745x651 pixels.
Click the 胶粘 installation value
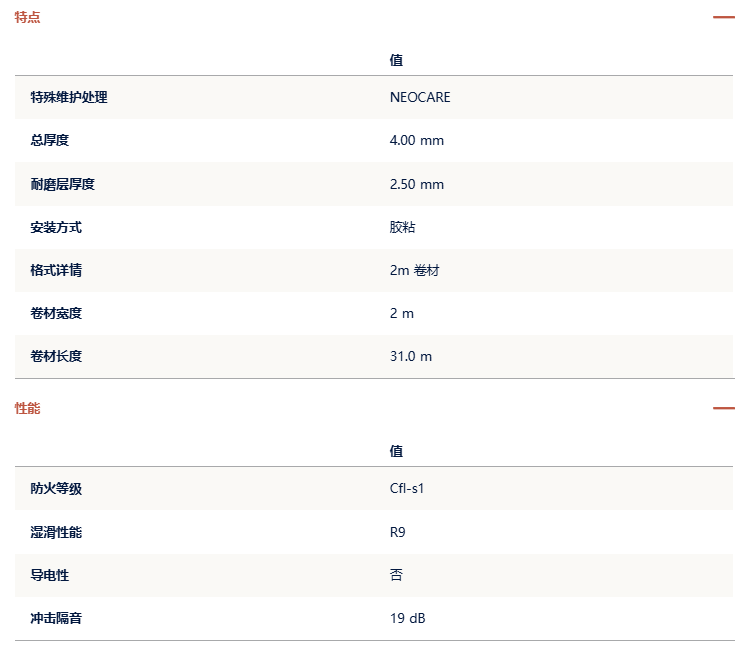point(402,228)
